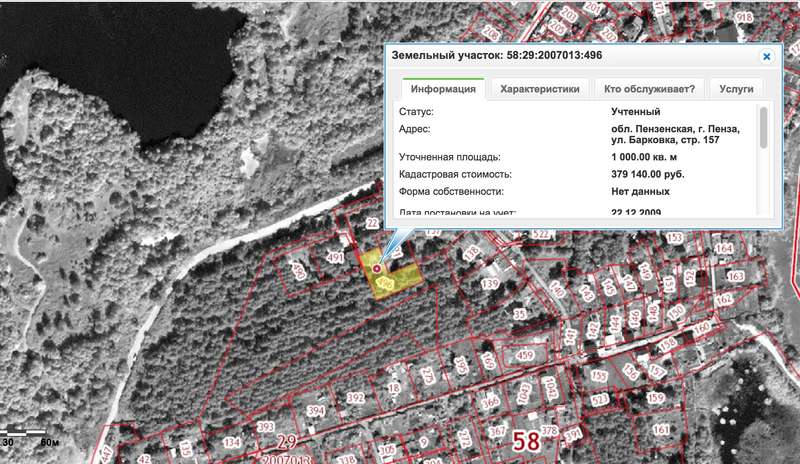
Task: Select parcel 366 on the map
Action: point(490,401)
